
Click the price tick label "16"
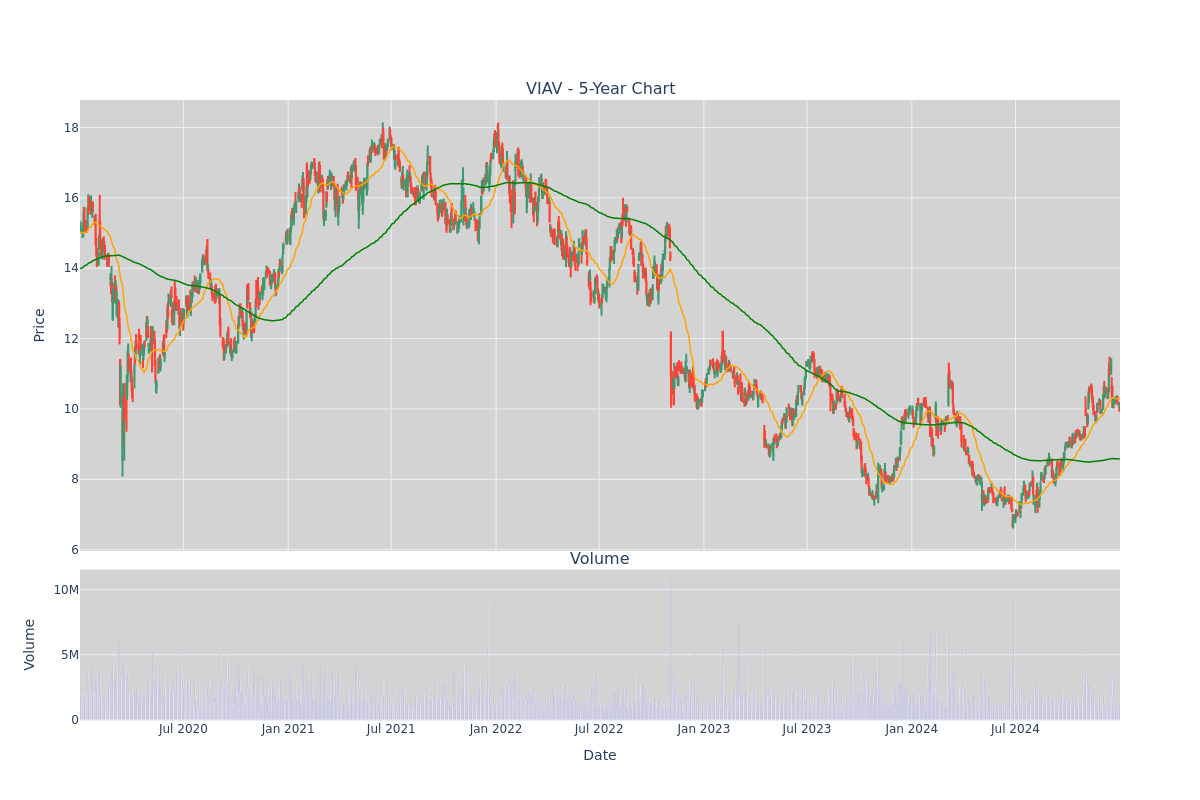[x=71, y=198]
